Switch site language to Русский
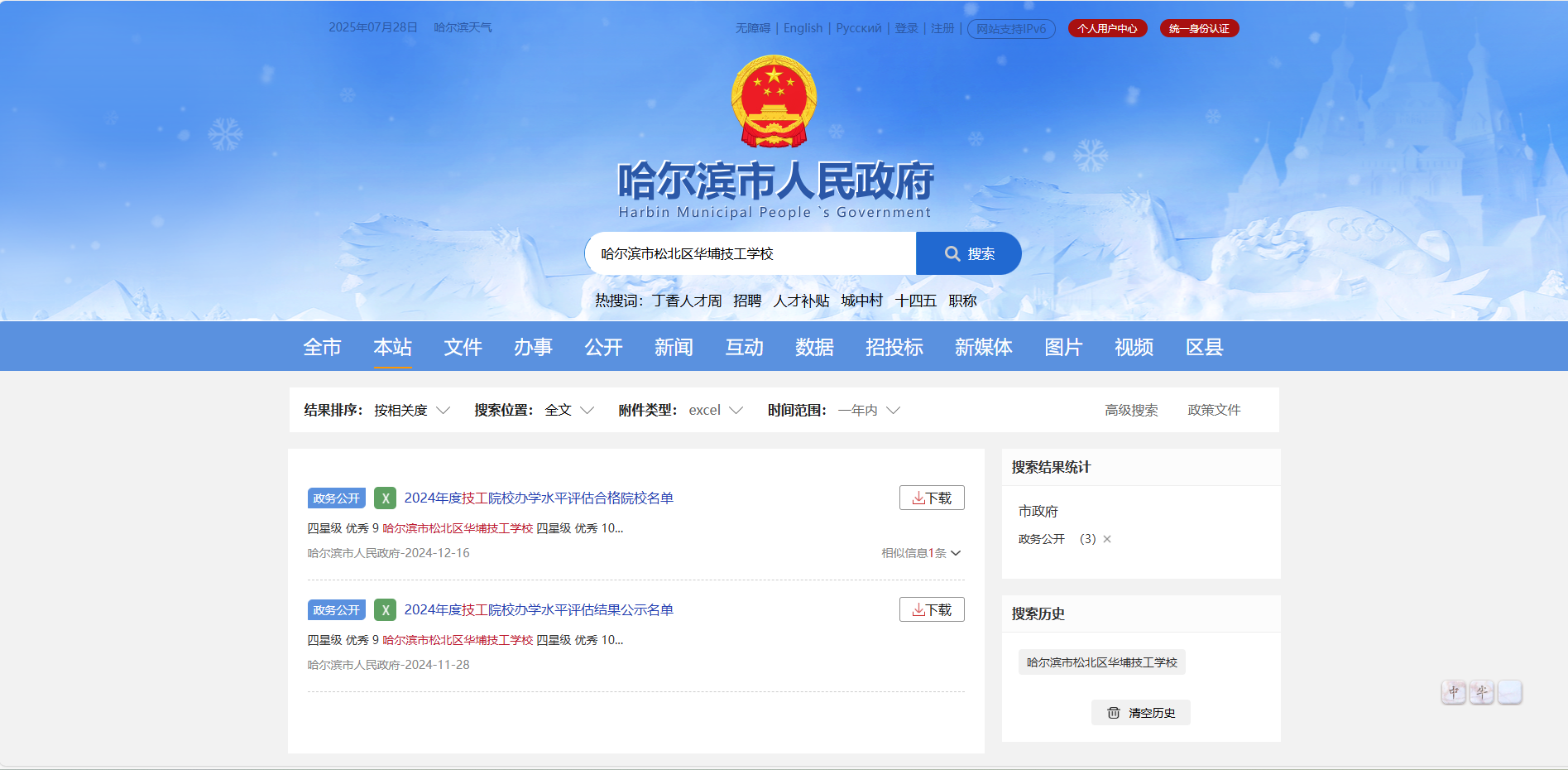 [859, 28]
